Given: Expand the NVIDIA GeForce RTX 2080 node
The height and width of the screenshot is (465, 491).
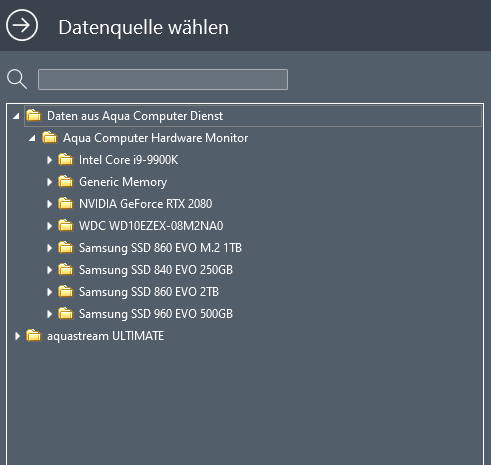Looking at the screenshot, I should click(49, 204).
